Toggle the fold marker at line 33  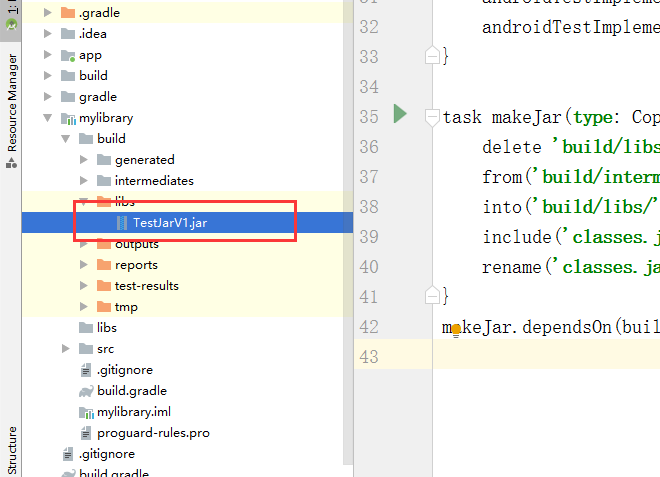(432, 56)
